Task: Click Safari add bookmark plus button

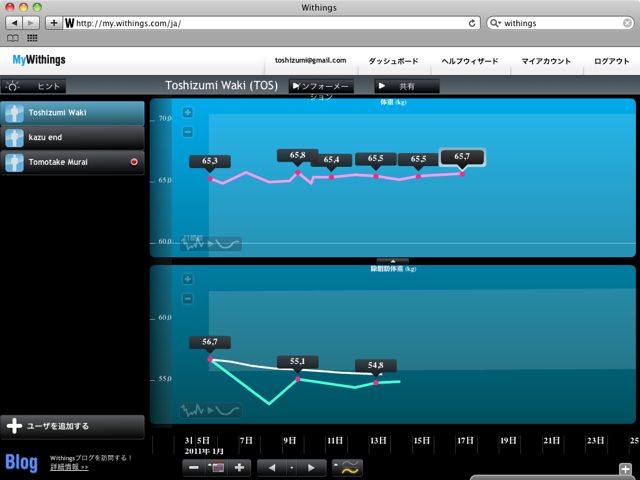Action: tap(54, 23)
